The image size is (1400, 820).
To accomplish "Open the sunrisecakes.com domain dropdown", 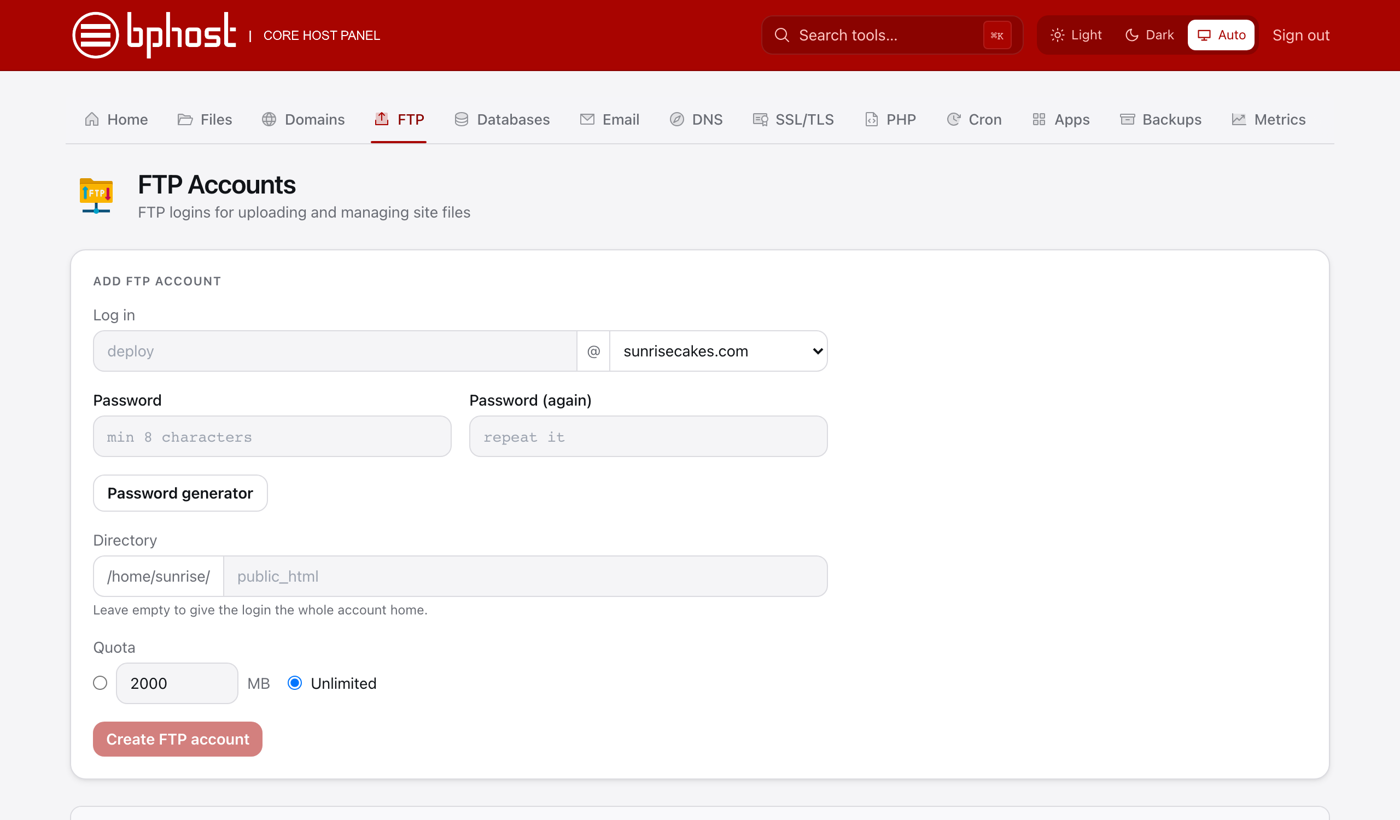I will pyautogui.click(x=718, y=351).
